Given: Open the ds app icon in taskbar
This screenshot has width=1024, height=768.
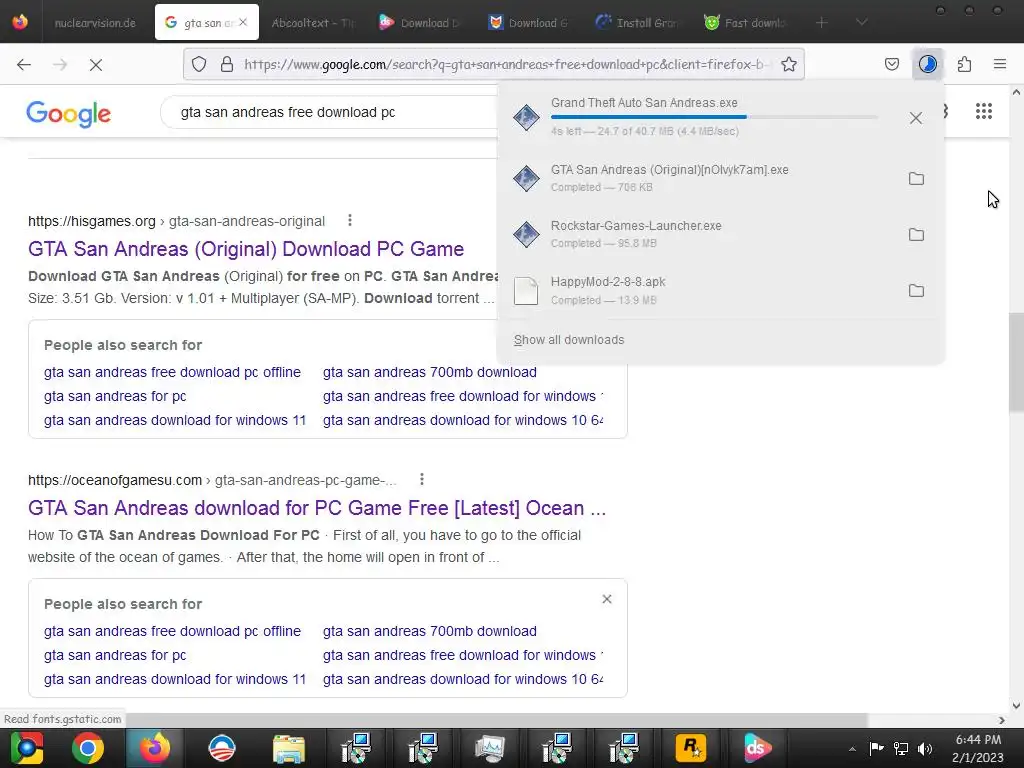Looking at the screenshot, I should (758, 748).
